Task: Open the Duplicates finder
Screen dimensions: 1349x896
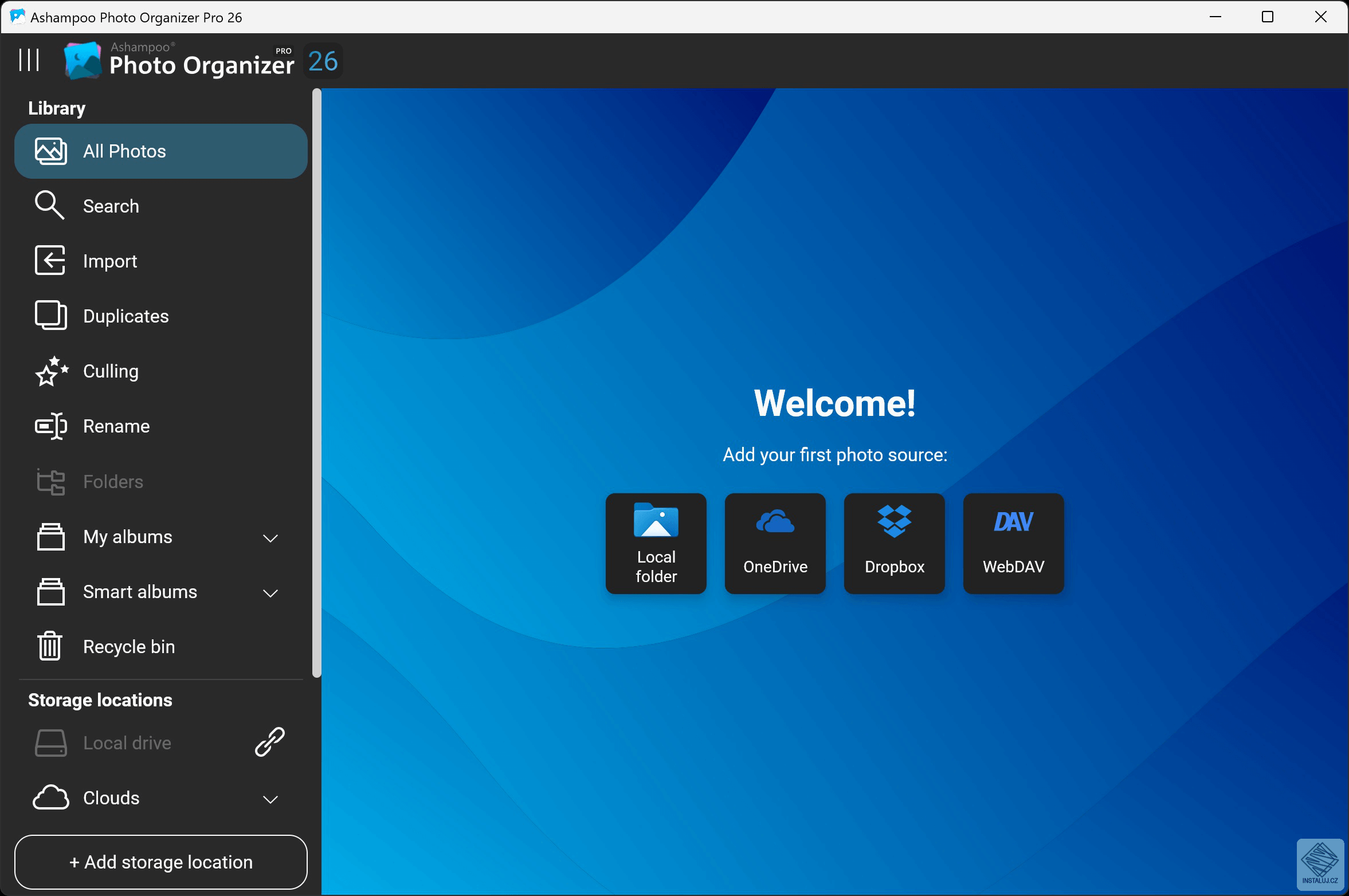Action: tap(126, 316)
